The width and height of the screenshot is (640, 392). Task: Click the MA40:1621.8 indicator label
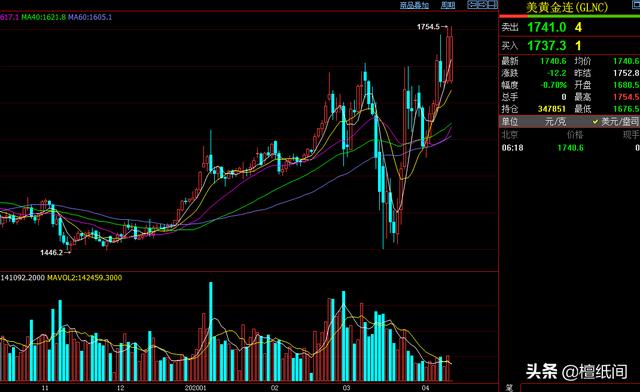(44, 17)
